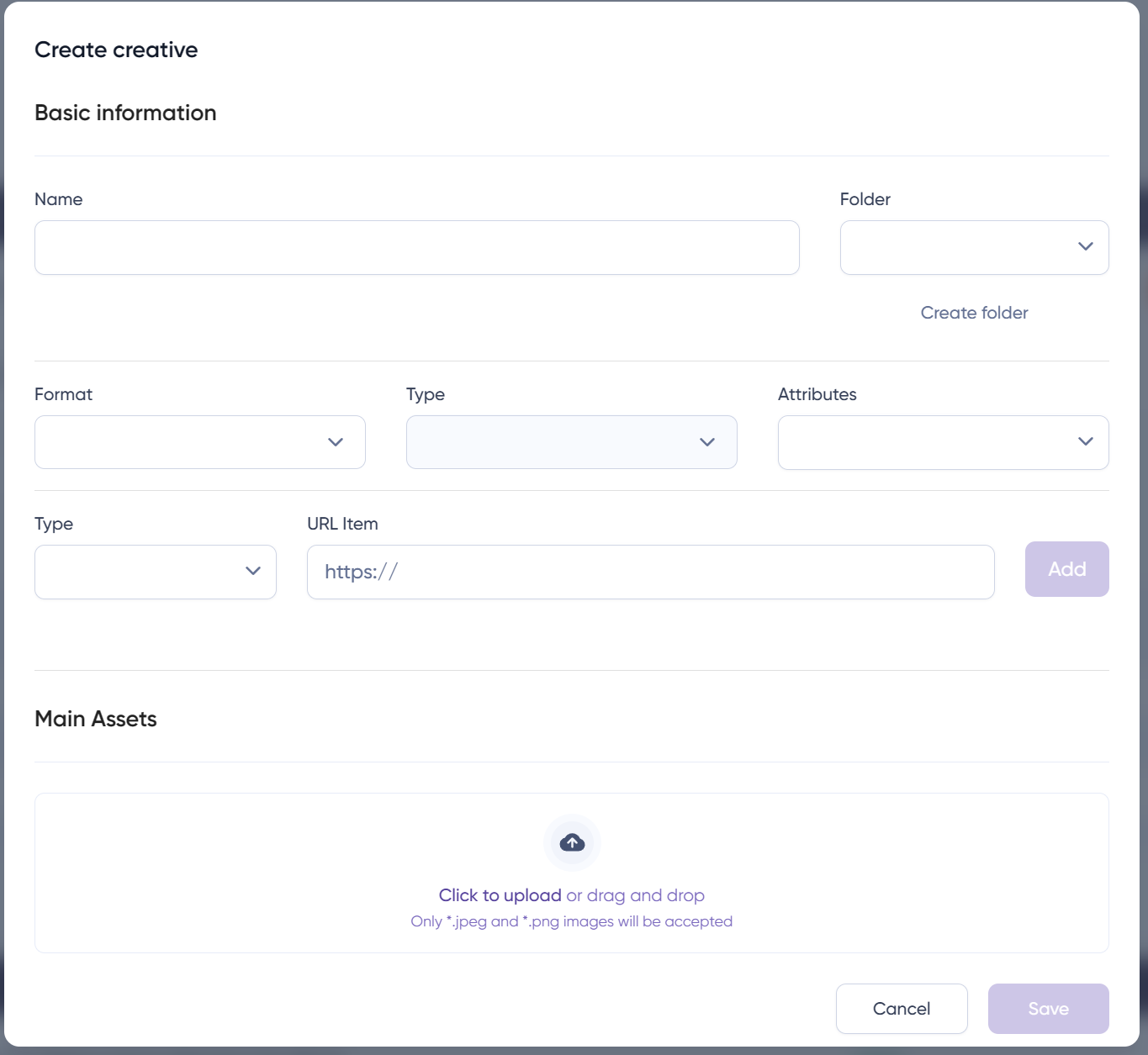
Task: Click the Create creative dialog title
Action: pos(115,50)
